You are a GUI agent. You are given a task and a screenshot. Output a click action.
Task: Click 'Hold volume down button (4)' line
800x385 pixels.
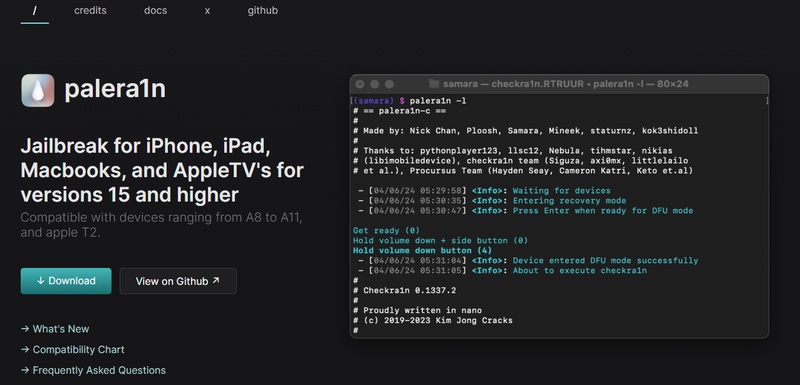click(422, 250)
